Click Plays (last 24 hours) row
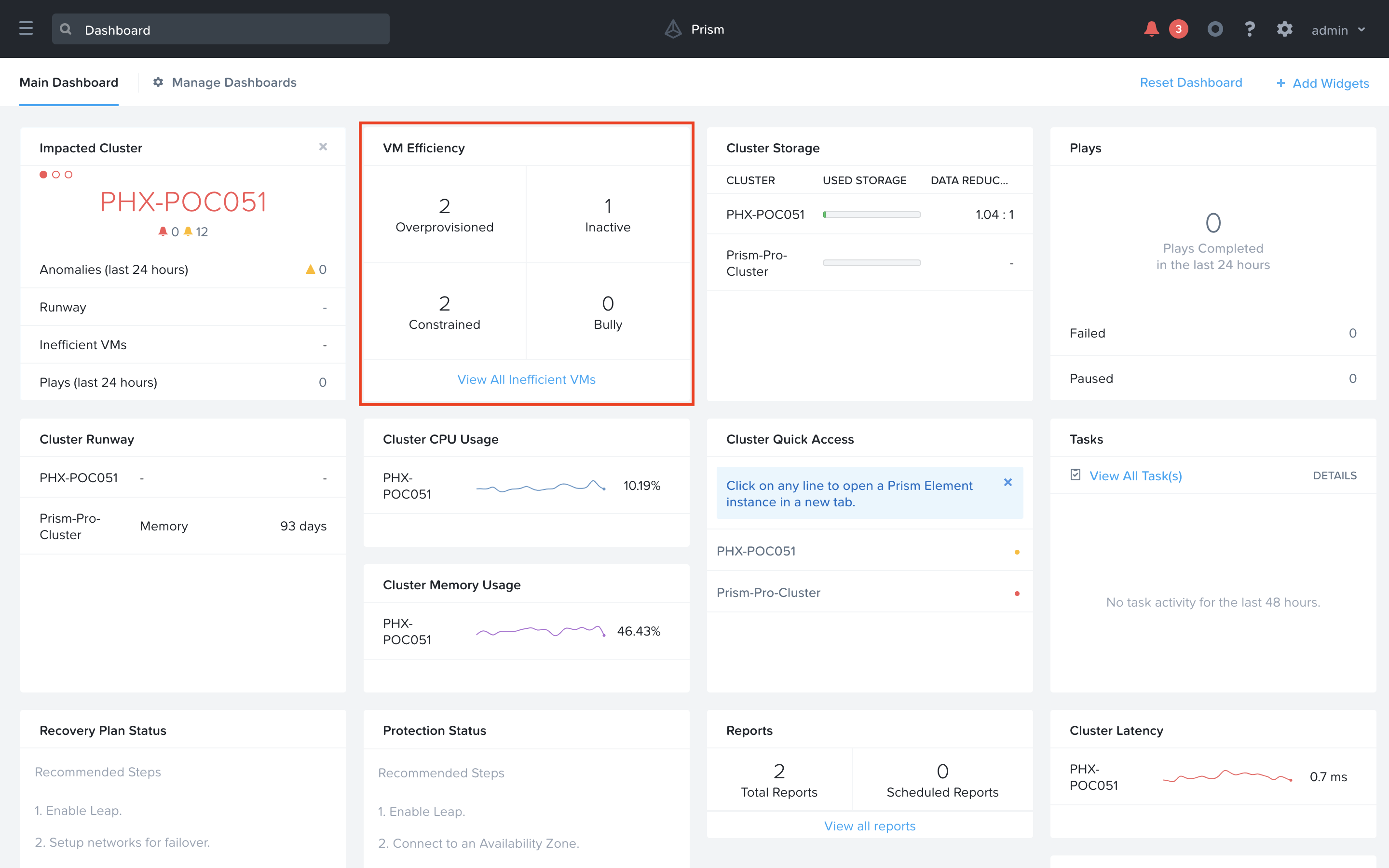The width and height of the screenshot is (1389, 868). [183, 382]
